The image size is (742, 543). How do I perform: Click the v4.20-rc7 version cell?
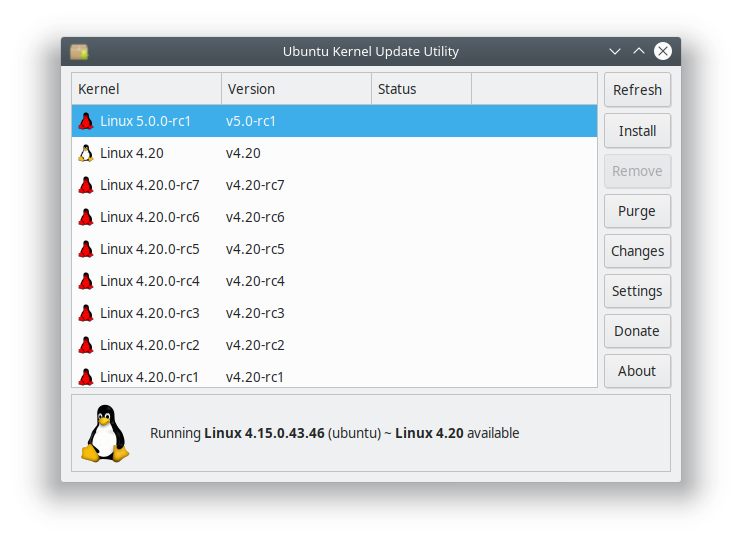tap(255, 185)
